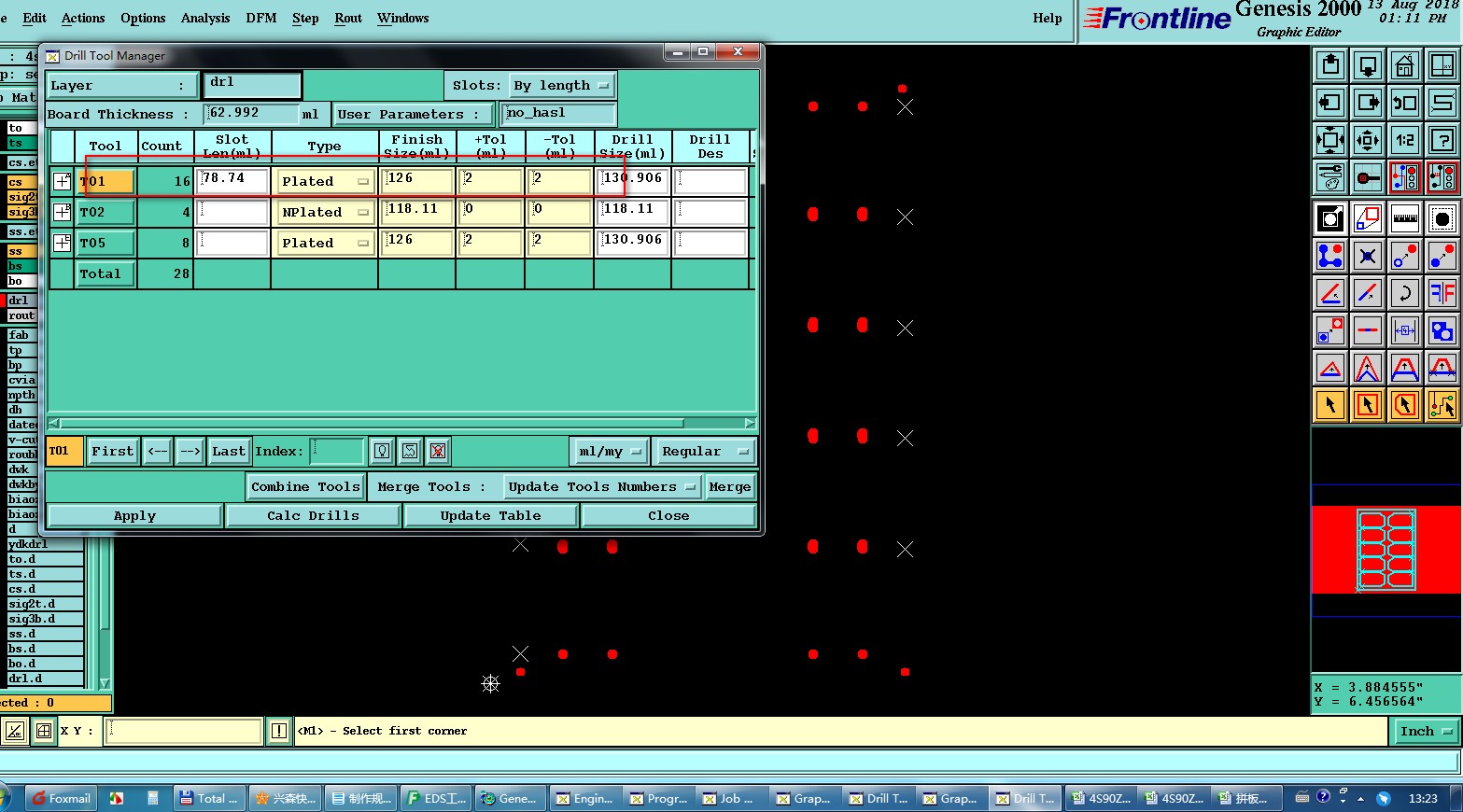Select the plain arrow select tool
The image size is (1463, 812).
coord(1330,405)
